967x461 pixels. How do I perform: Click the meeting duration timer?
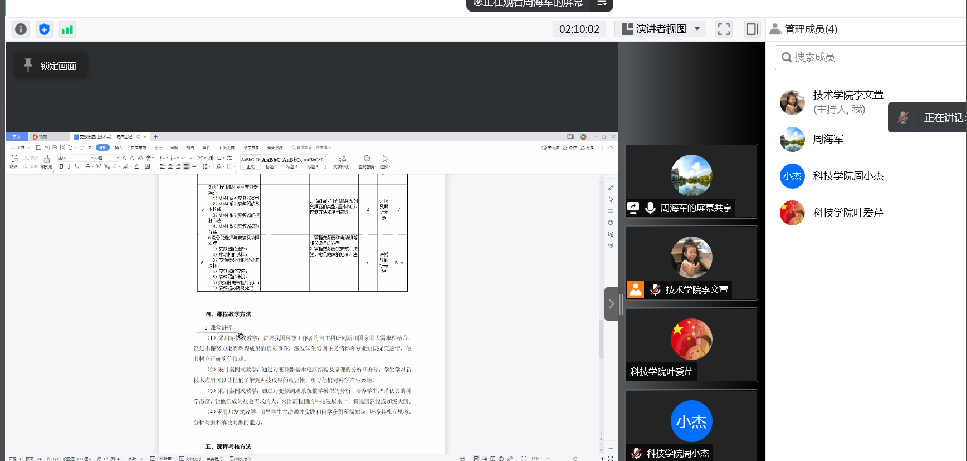point(579,29)
